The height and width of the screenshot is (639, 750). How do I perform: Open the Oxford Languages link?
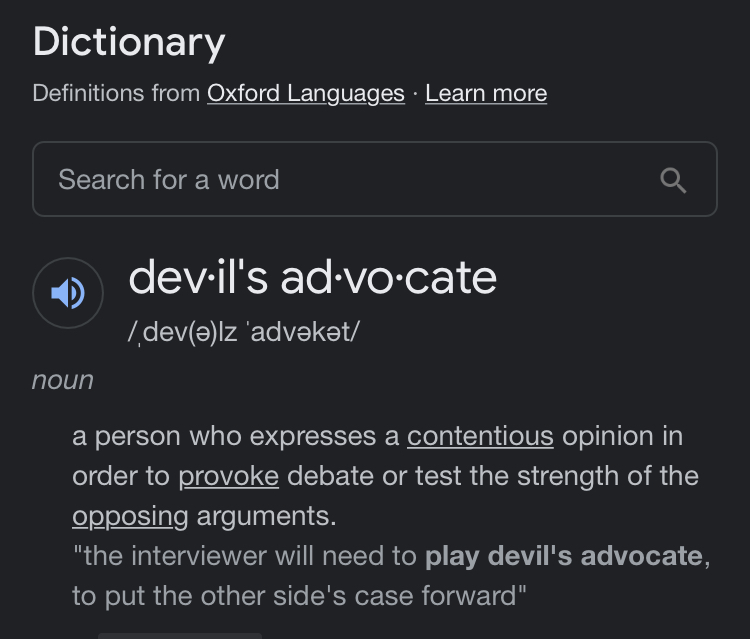pyautogui.click(x=306, y=93)
